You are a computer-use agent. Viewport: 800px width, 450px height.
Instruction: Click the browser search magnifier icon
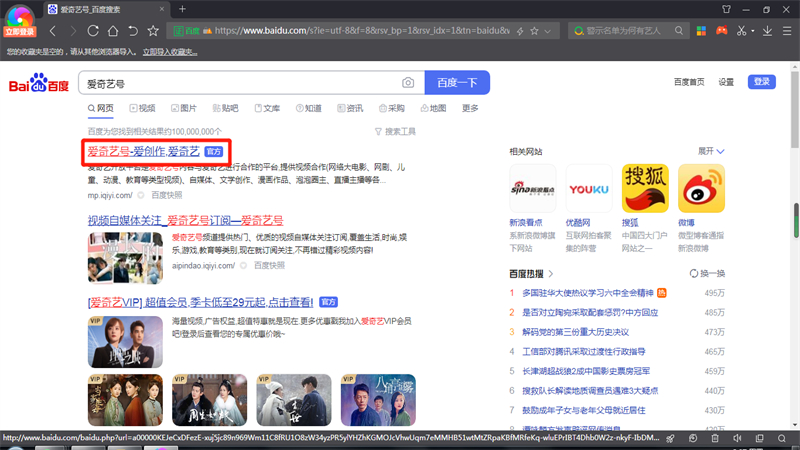679,31
